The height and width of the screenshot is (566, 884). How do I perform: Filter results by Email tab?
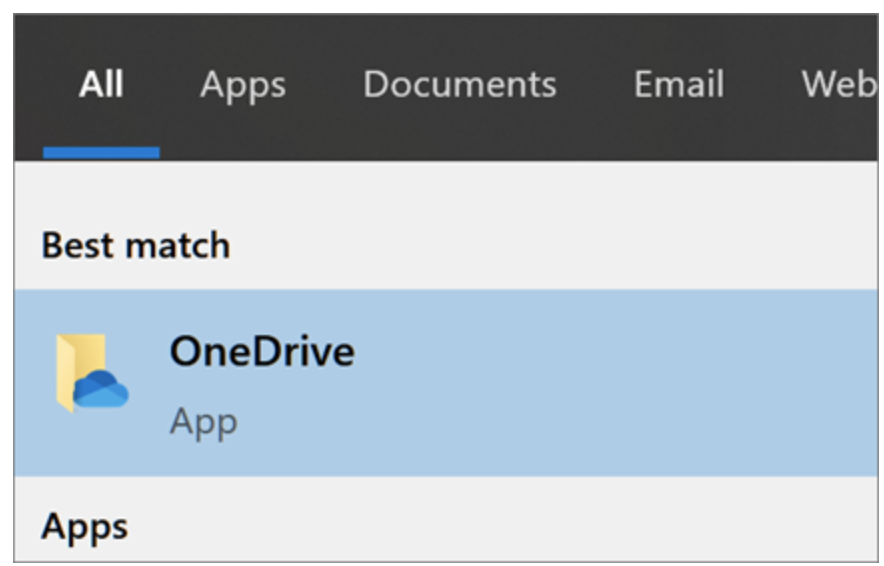tap(678, 85)
